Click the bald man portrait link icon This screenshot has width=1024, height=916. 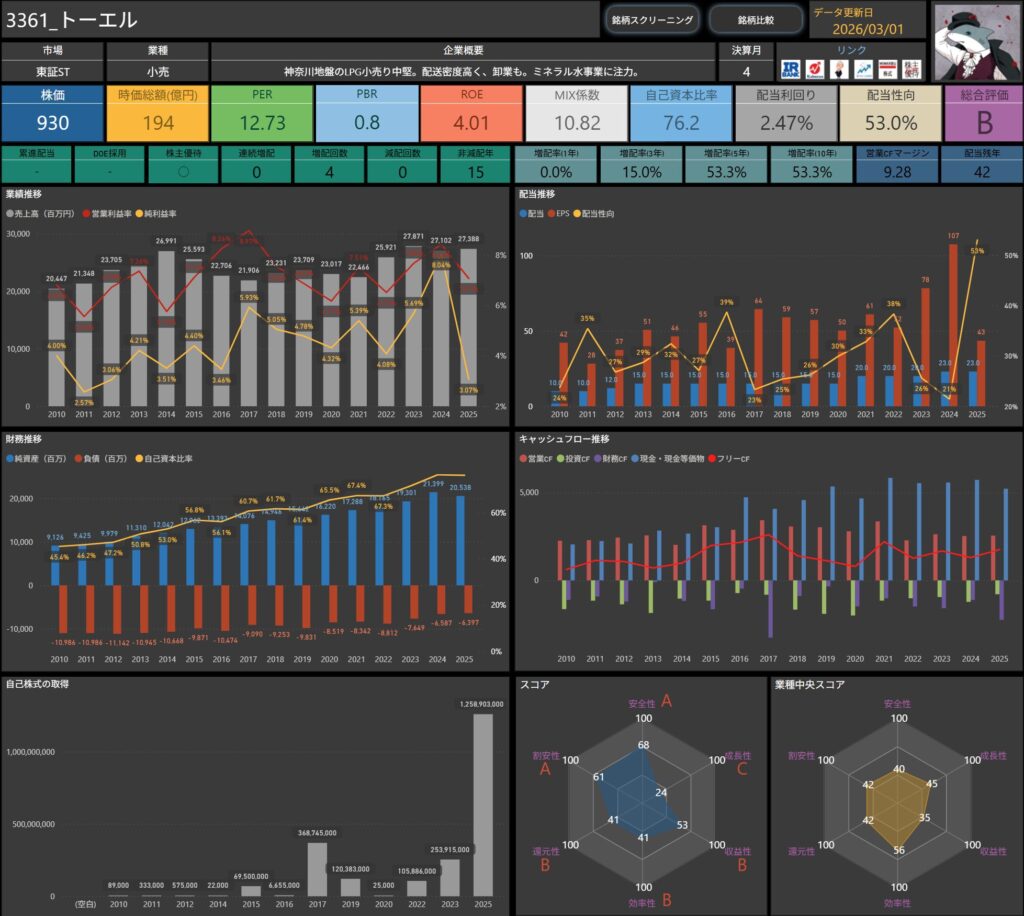coord(838,69)
